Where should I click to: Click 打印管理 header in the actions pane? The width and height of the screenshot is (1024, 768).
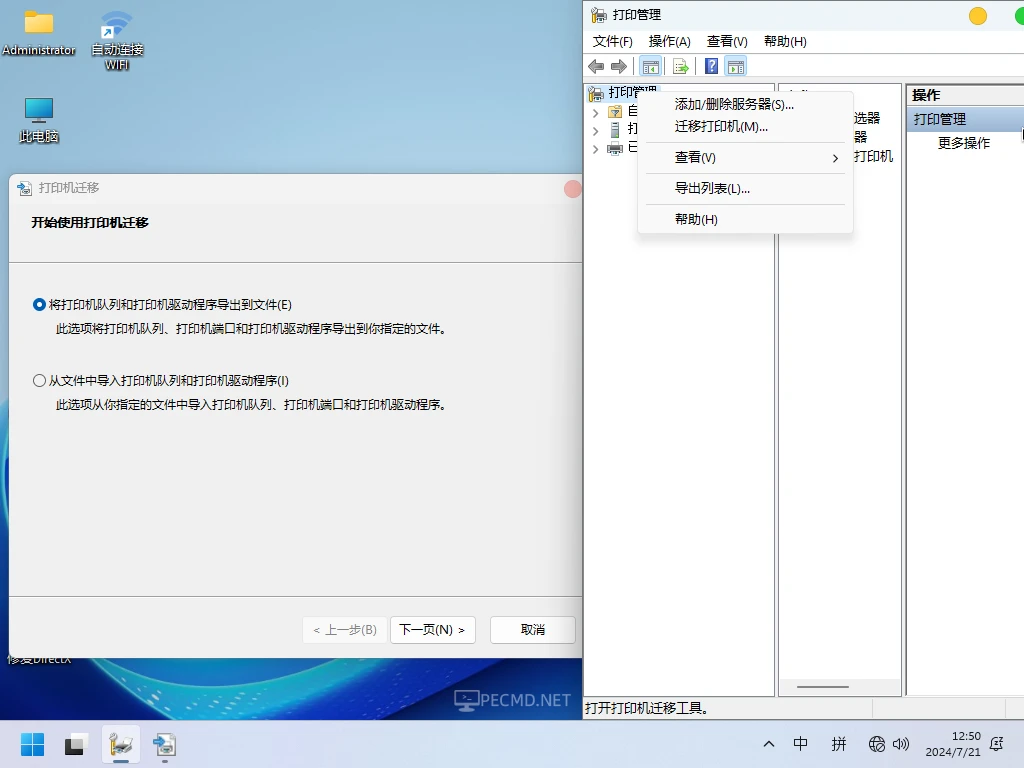tap(965, 119)
